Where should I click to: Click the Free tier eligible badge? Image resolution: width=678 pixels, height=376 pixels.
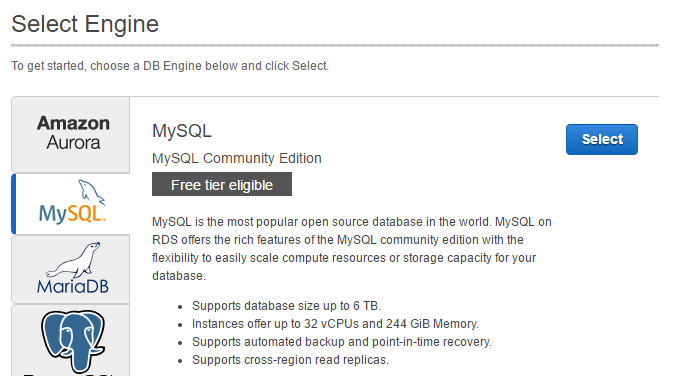pos(222,184)
